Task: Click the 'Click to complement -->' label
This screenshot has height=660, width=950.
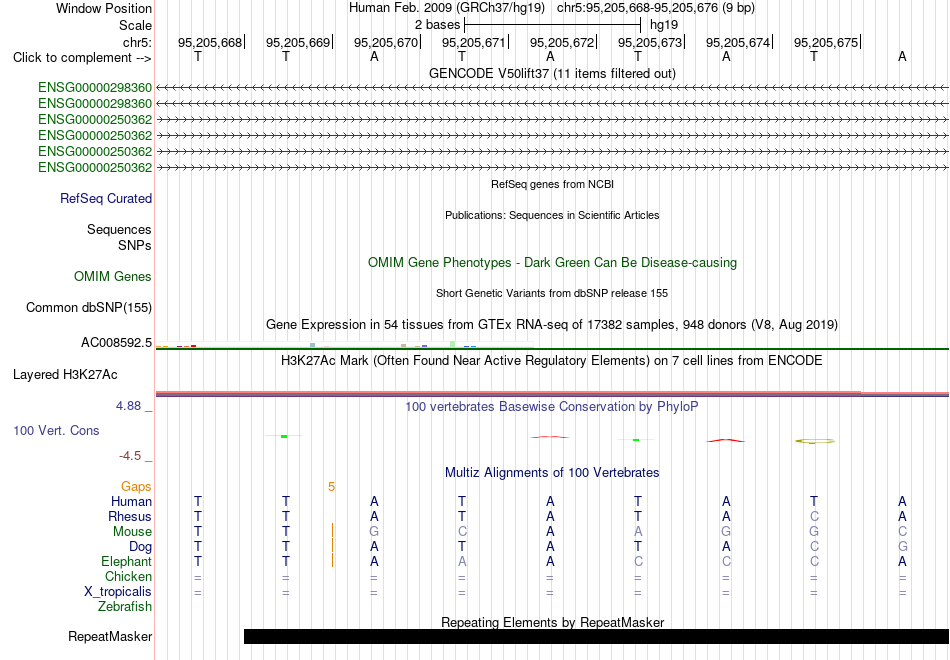Action: (82, 58)
